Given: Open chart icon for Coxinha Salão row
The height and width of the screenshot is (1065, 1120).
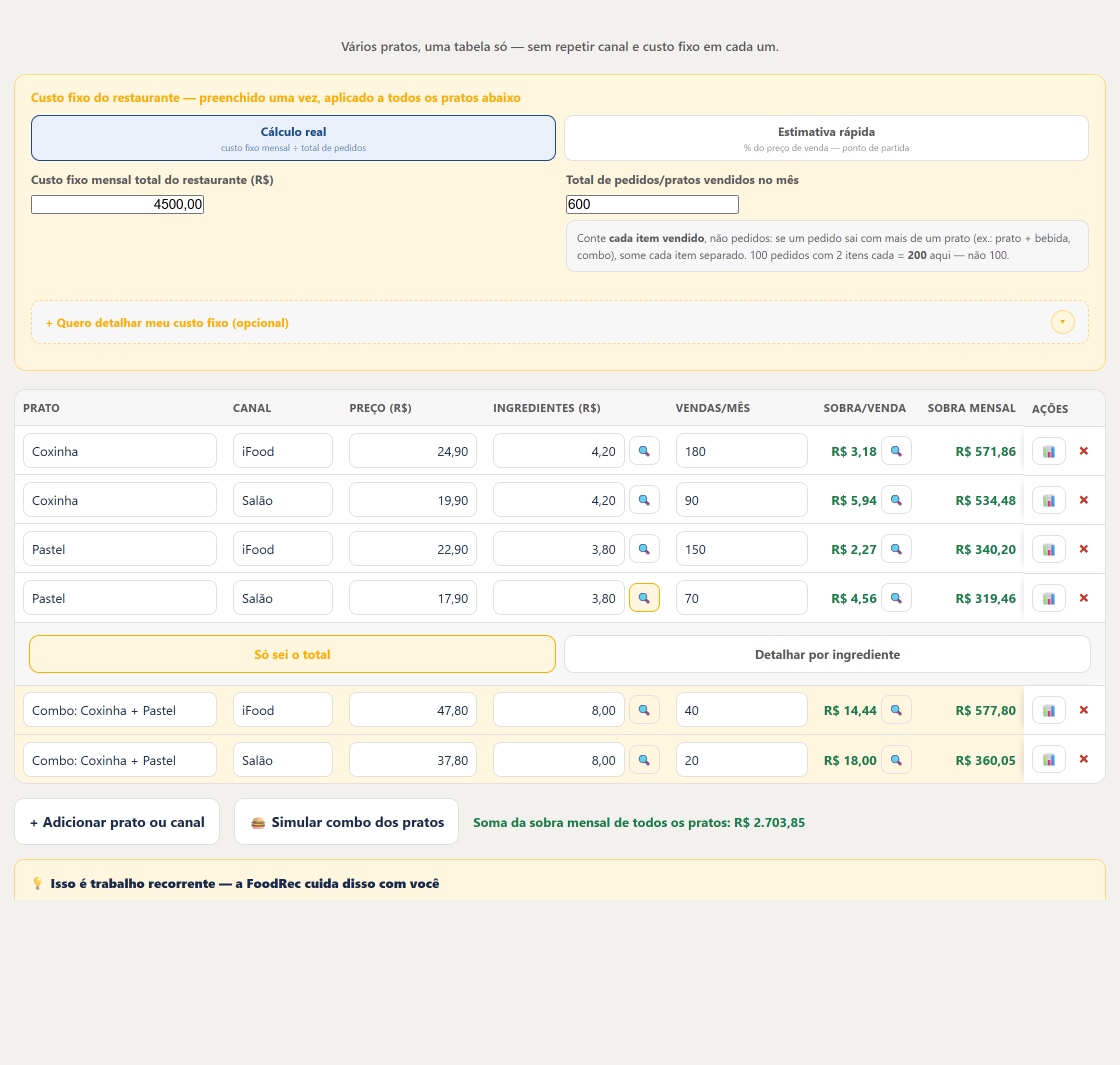Looking at the screenshot, I should click(1048, 500).
